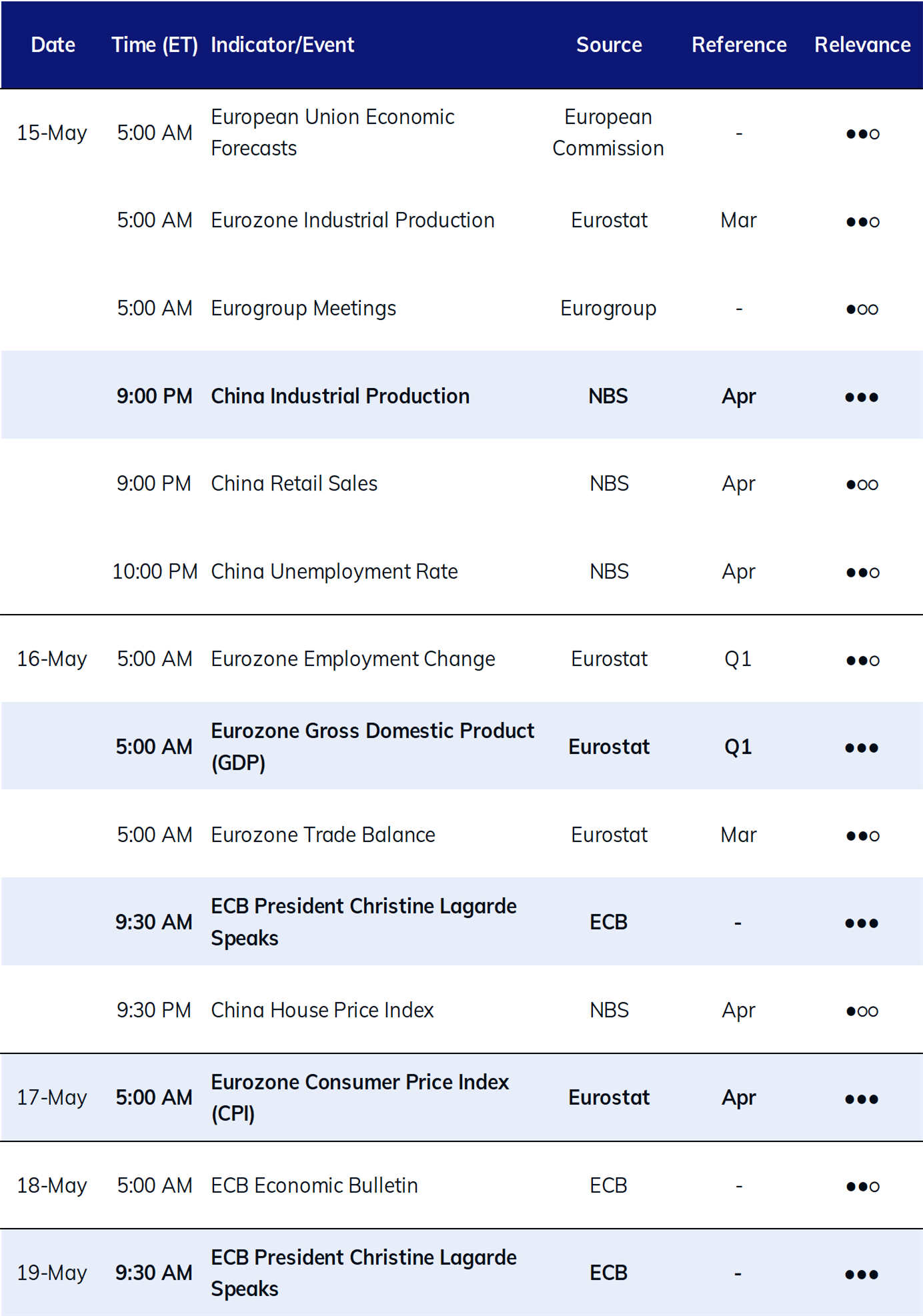Open the Eurozone Industrial Production entry

[x=353, y=220]
